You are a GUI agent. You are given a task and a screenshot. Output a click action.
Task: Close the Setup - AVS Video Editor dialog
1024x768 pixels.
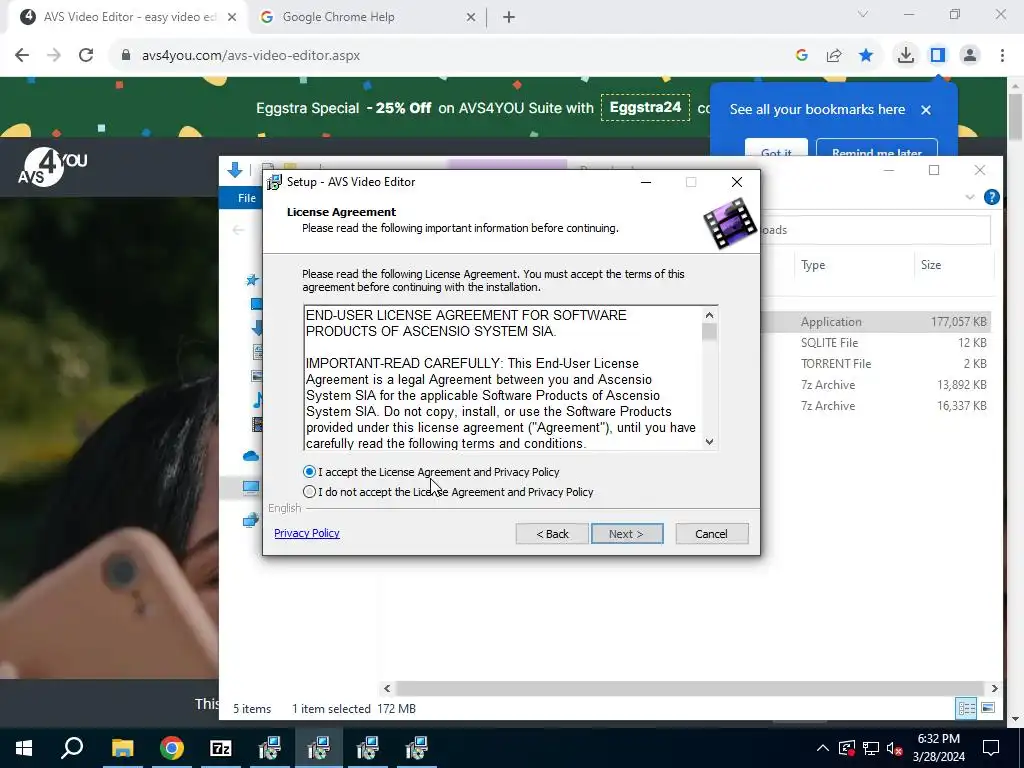coord(737,182)
